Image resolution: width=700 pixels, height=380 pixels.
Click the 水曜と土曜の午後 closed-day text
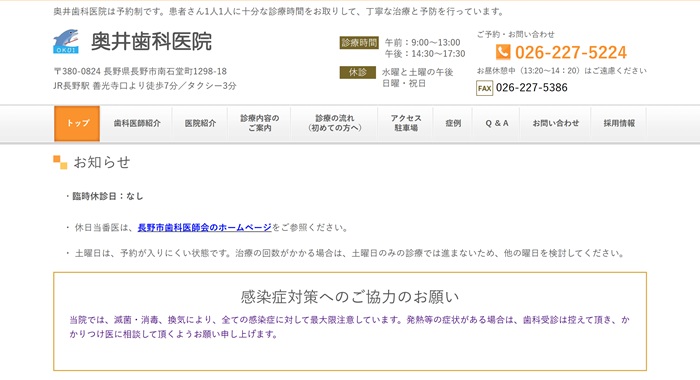pos(417,72)
